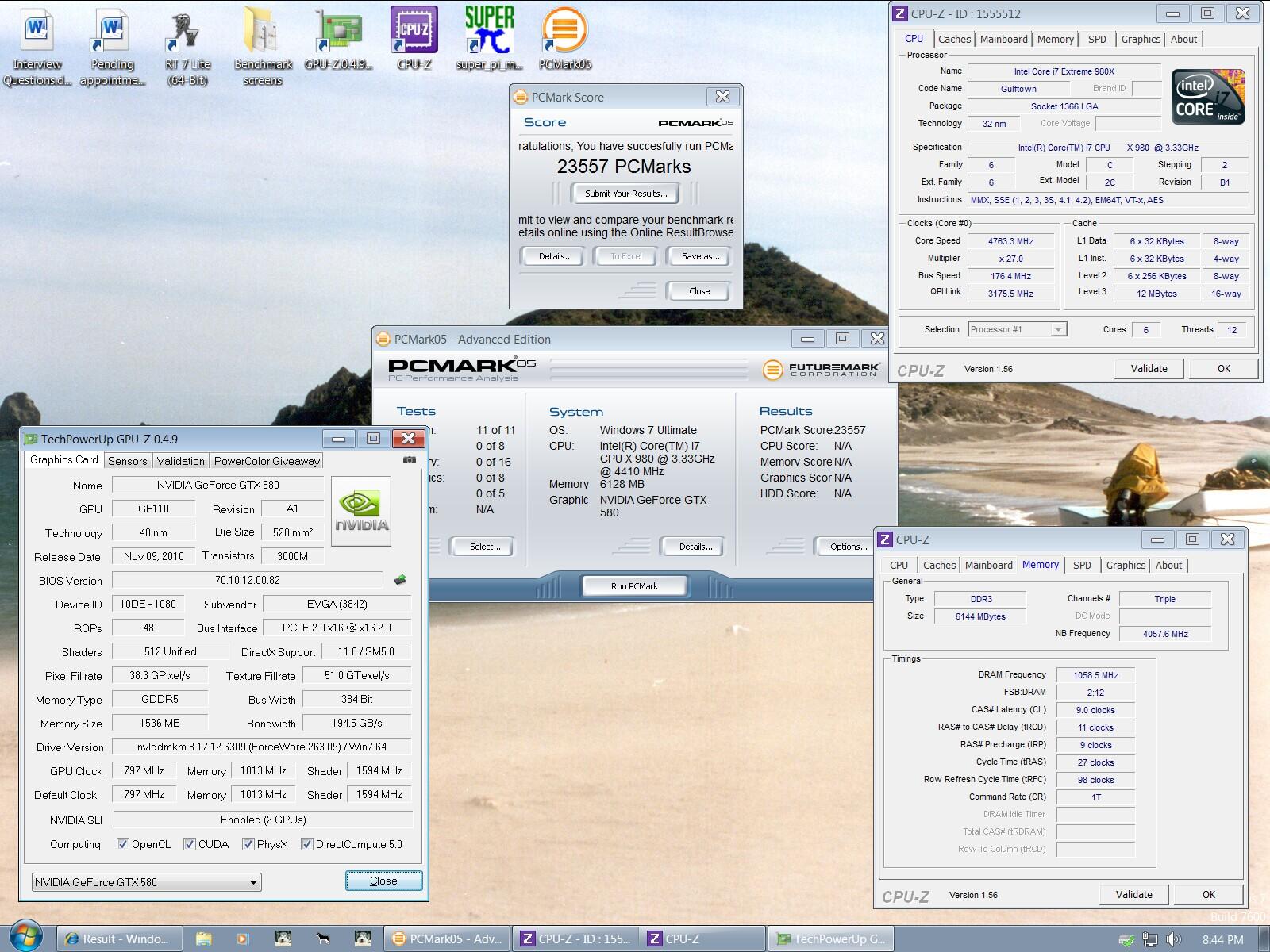Click the Core Speed 4763.3 MHz value
The height and width of the screenshot is (952, 1270).
(1010, 241)
